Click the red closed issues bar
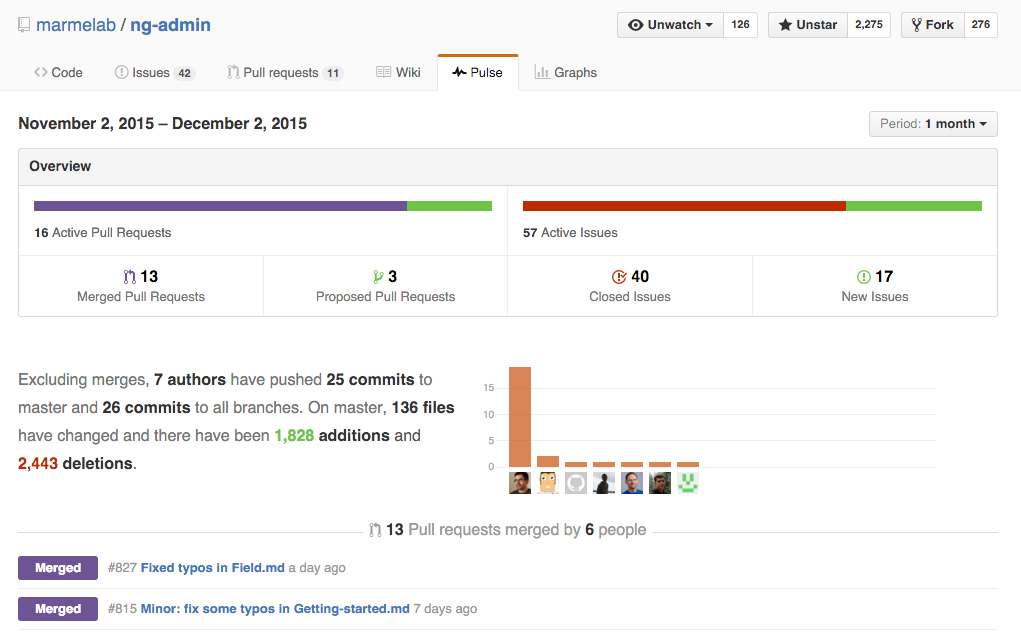The width and height of the screenshot is (1021, 638). click(x=684, y=206)
